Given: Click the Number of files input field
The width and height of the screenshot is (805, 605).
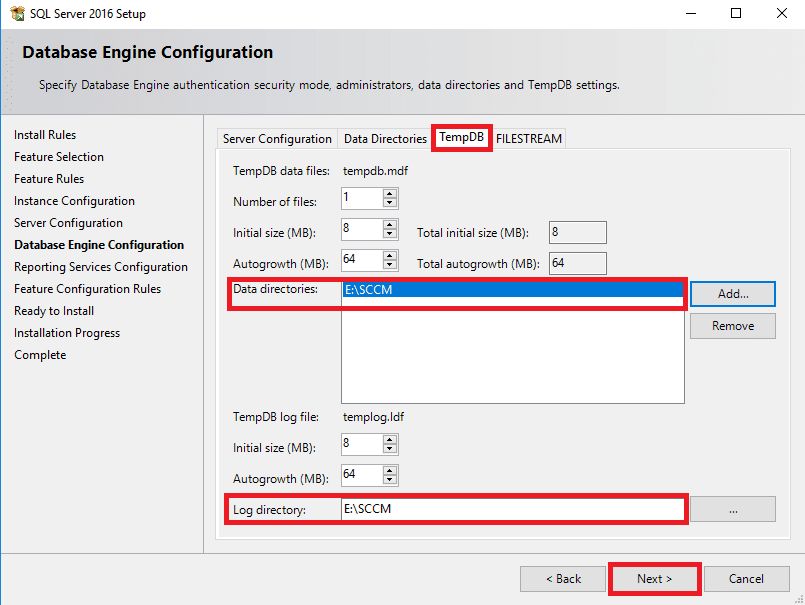Looking at the screenshot, I should 362,198.
